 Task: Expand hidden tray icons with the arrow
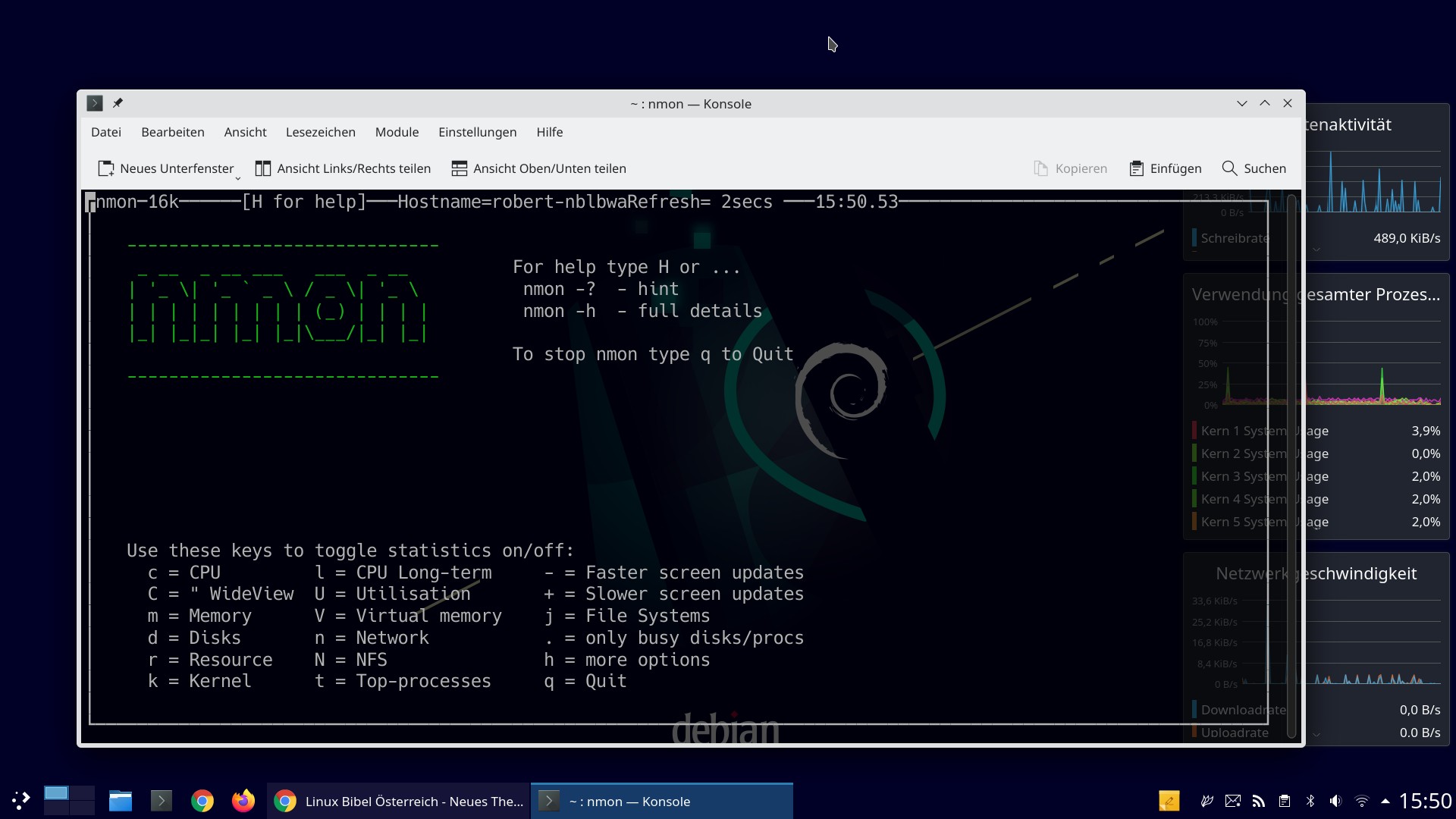[1387, 800]
